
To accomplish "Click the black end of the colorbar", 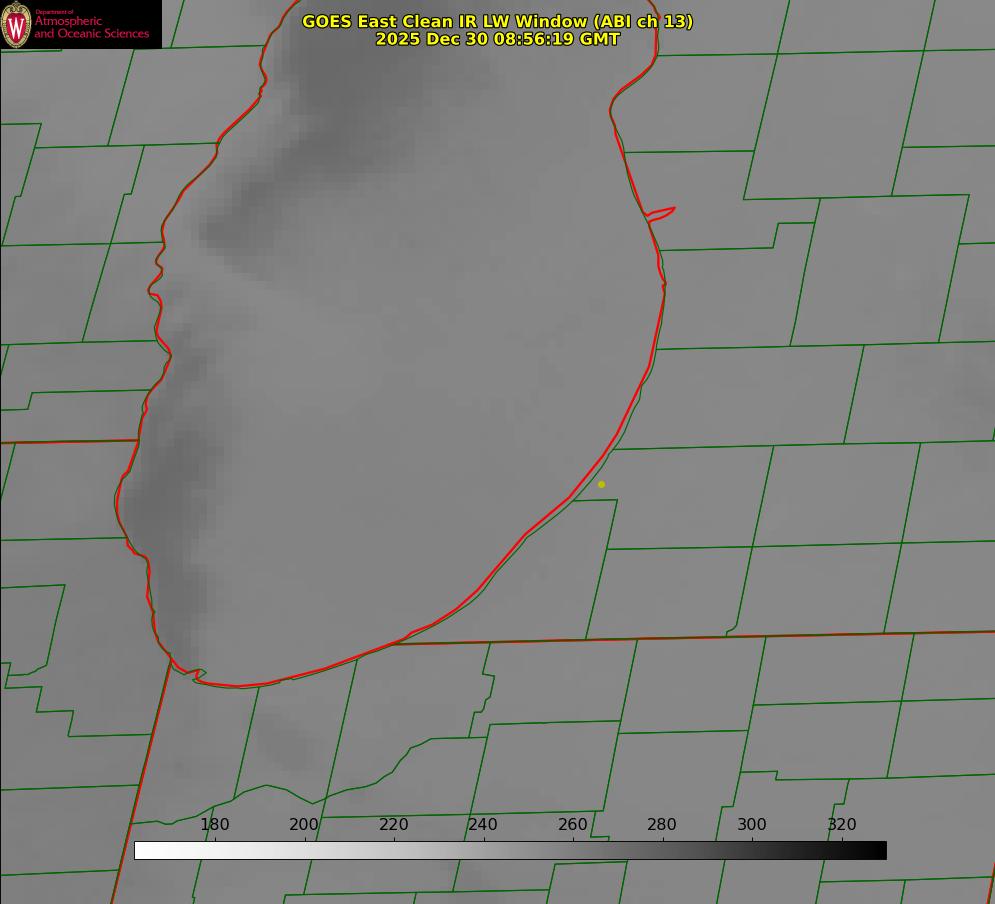I will pyautogui.click(x=879, y=850).
